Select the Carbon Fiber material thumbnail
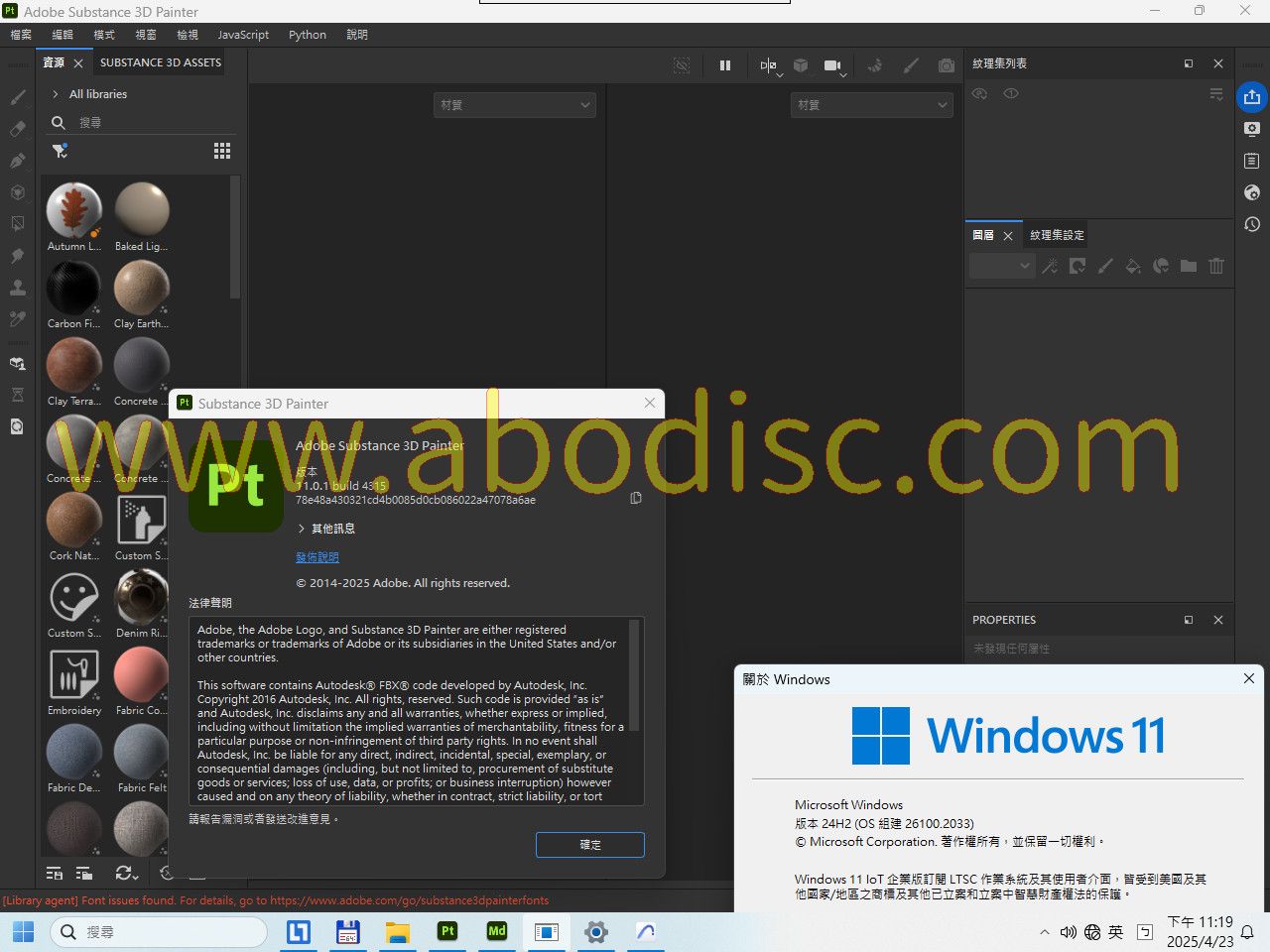The height and width of the screenshot is (952, 1270). coord(74,288)
